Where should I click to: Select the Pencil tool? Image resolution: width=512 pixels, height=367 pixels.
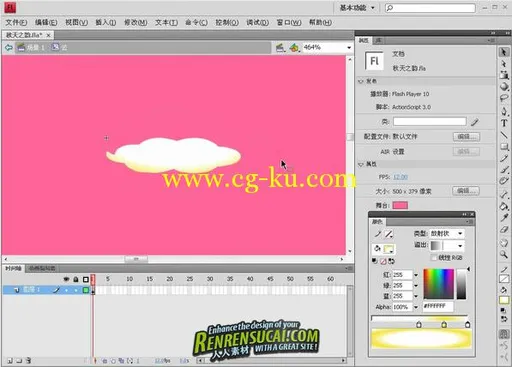[x=504, y=158]
